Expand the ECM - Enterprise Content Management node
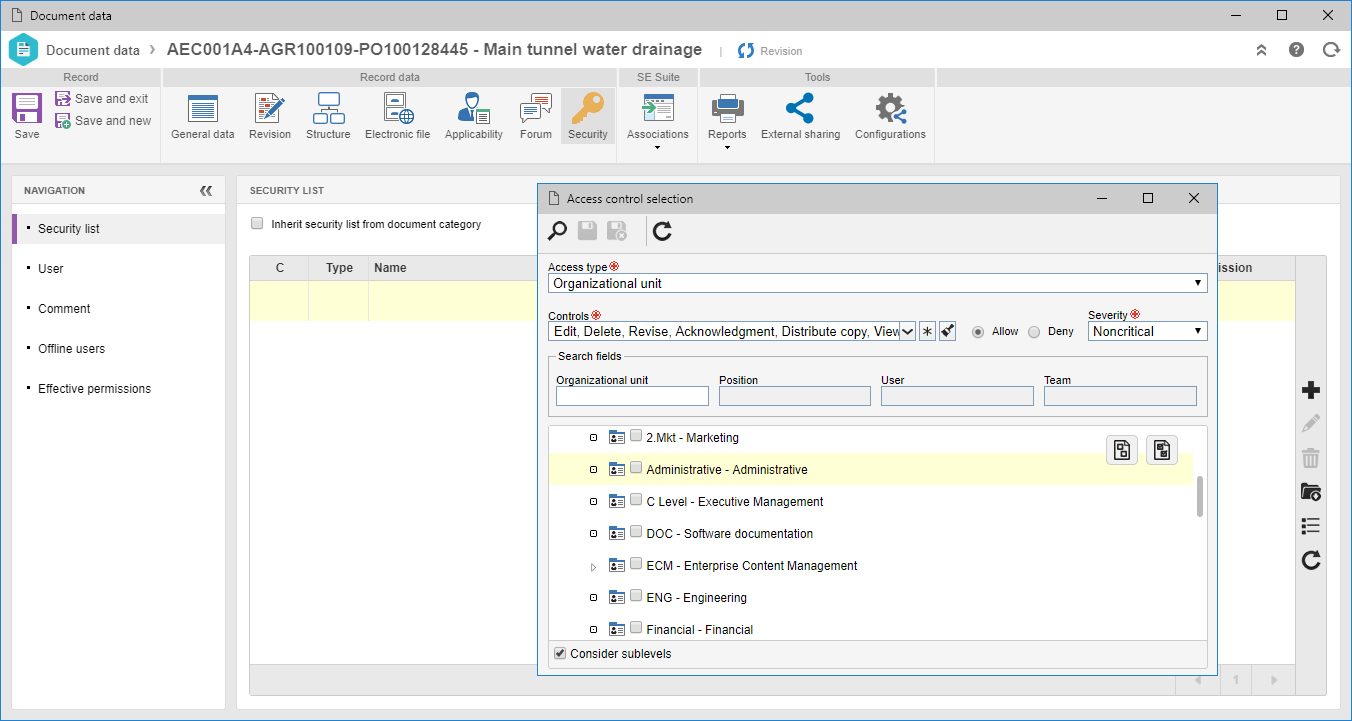 point(593,567)
